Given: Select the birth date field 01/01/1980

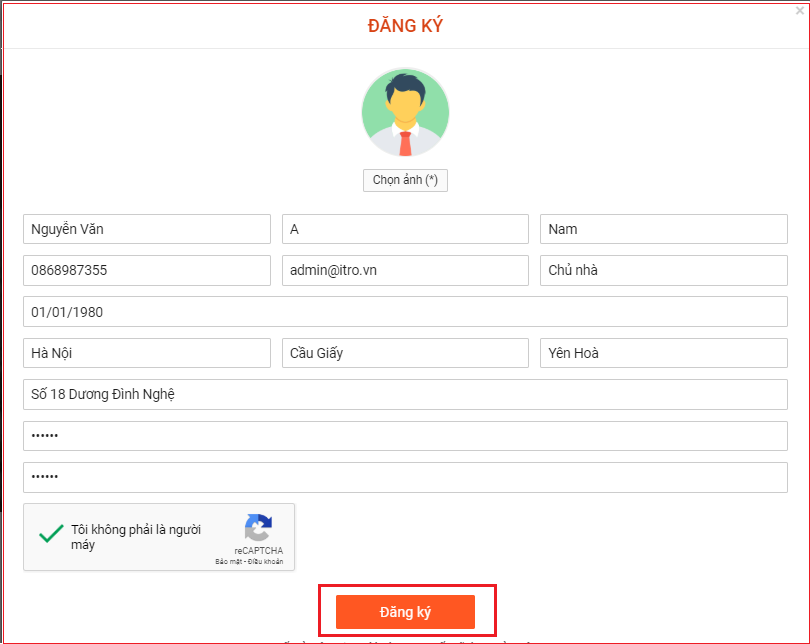Looking at the screenshot, I should (x=405, y=312).
